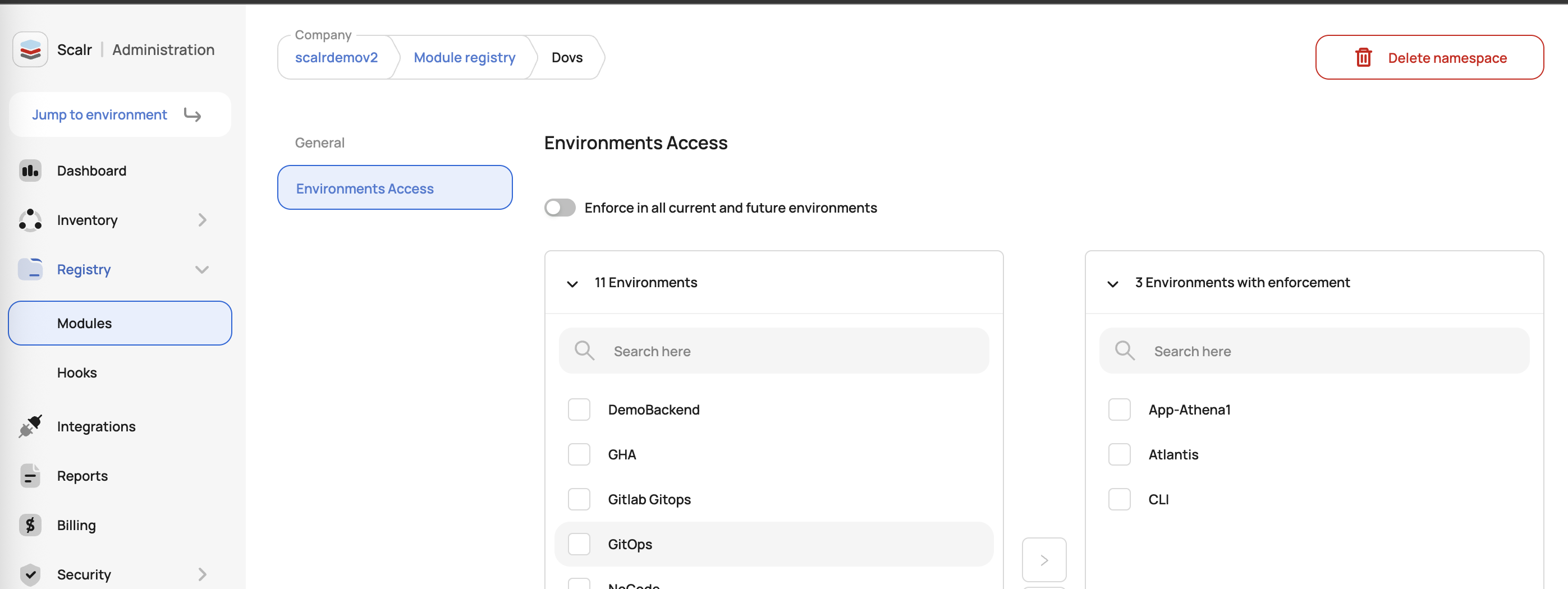Tick the Atlantis checkbox
The height and width of the screenshot is (589, 1568).
pos(1120,454)
